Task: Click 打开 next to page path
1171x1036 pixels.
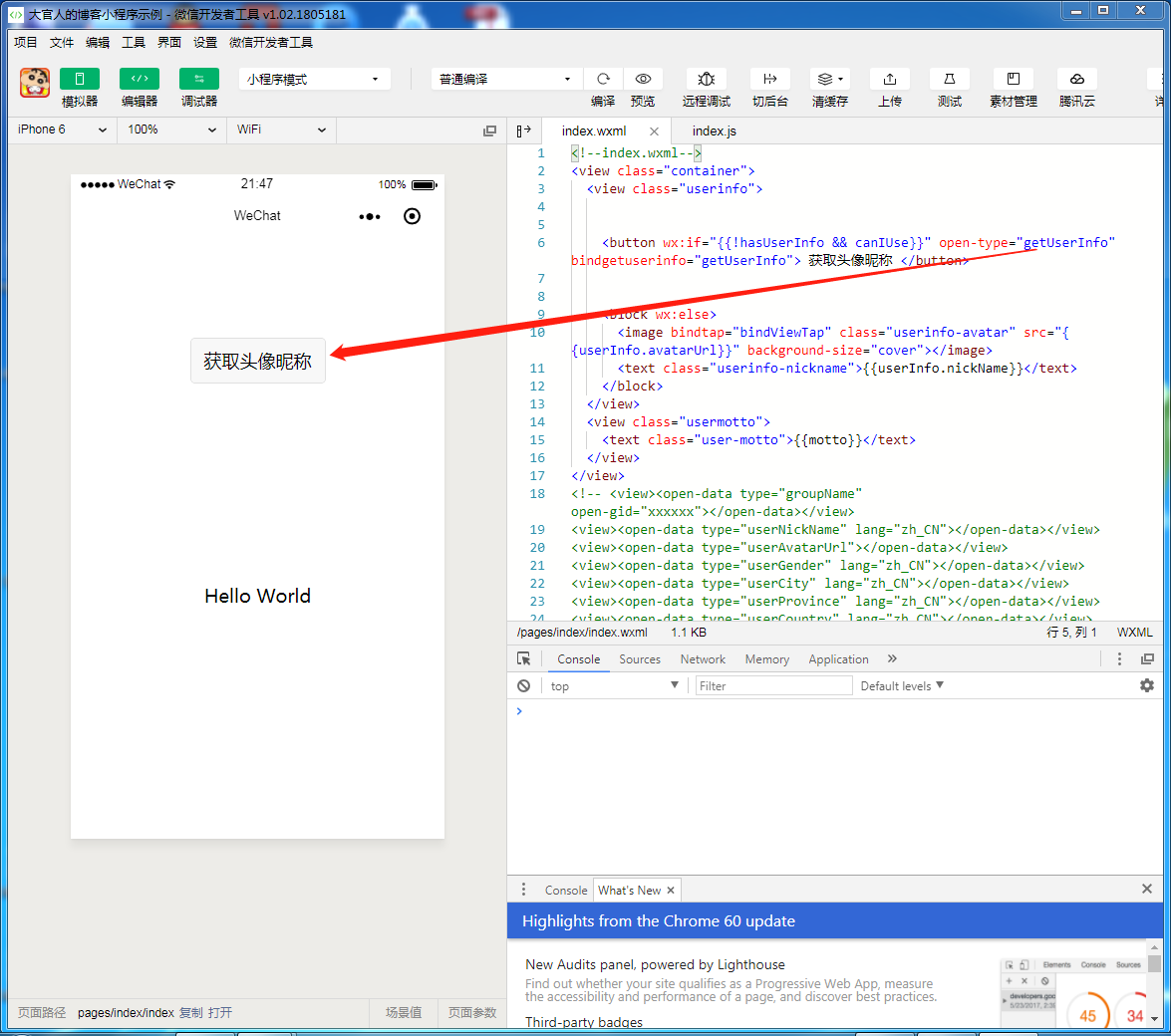Action: [x=220, y=1013]
